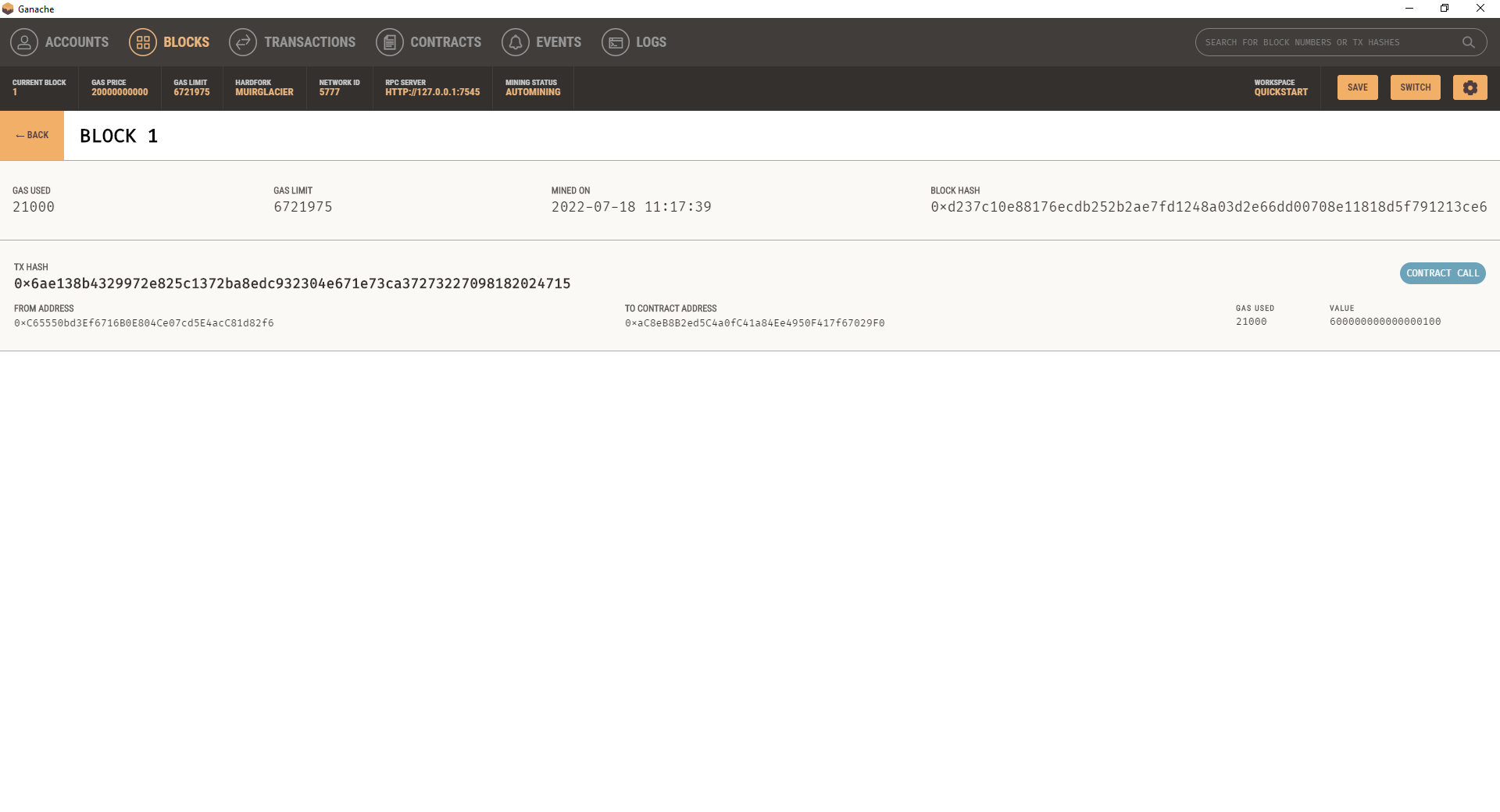Click the search magnifier icon

[x=1469, y=42]
